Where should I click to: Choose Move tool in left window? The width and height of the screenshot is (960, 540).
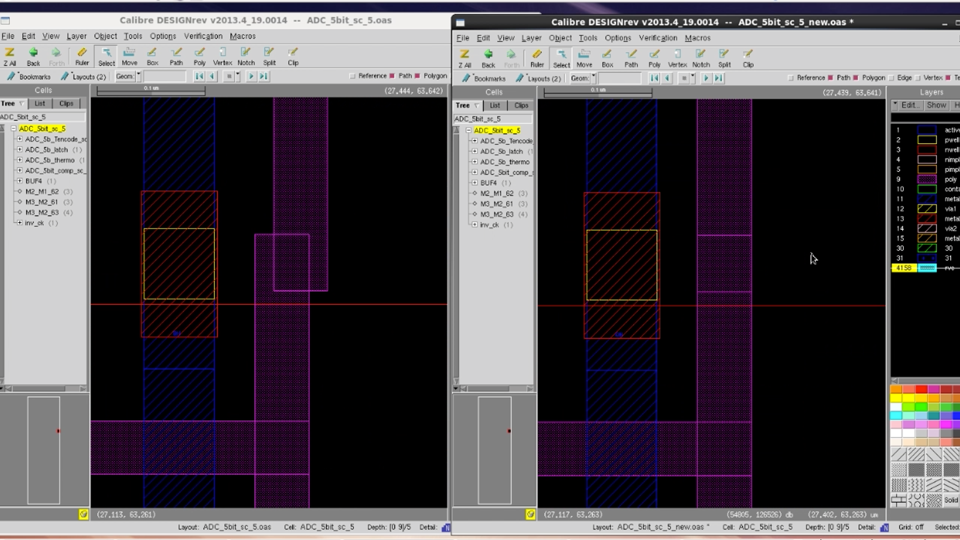129,56
